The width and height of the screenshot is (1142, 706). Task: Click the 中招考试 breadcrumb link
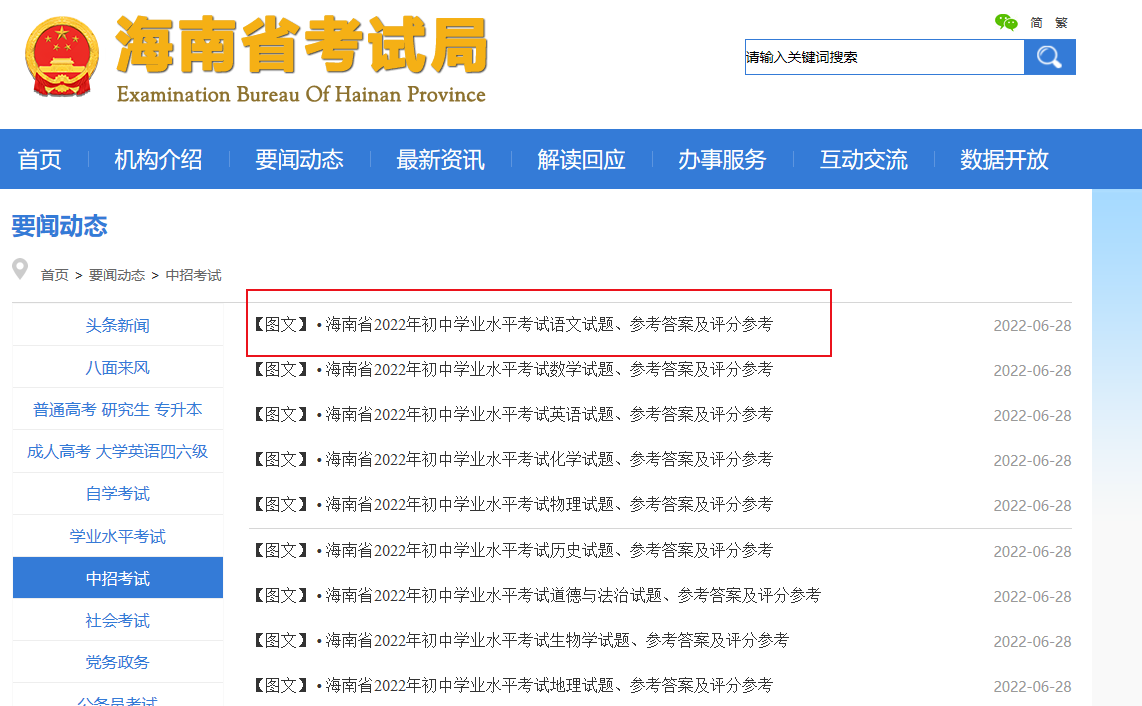pyautogui.click(x=193, y=275)
